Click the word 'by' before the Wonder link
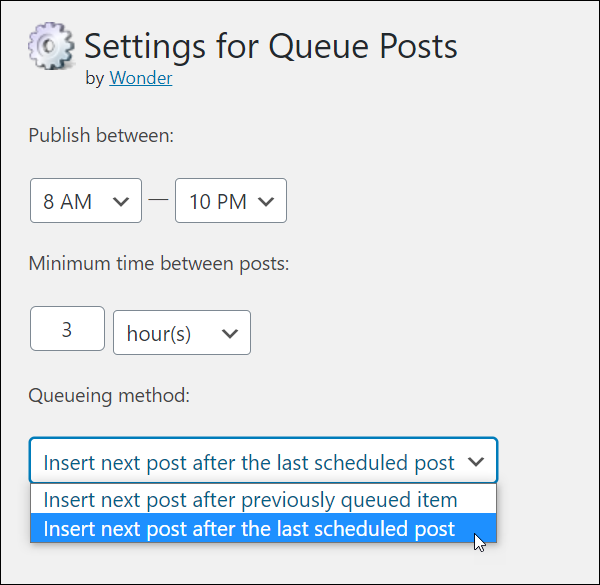 click(95, 79)
